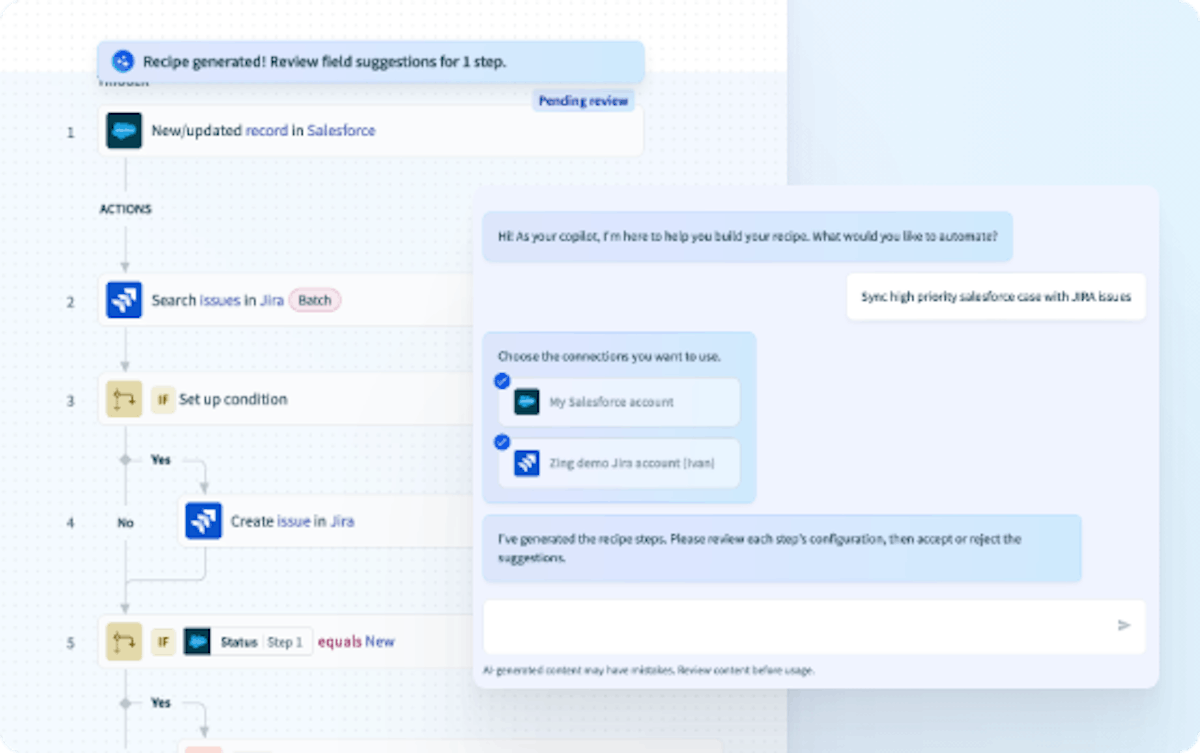Click the Sync high priority salesforce case message
This screenshot has height=753, width=1200.
[x=996, y=297]
